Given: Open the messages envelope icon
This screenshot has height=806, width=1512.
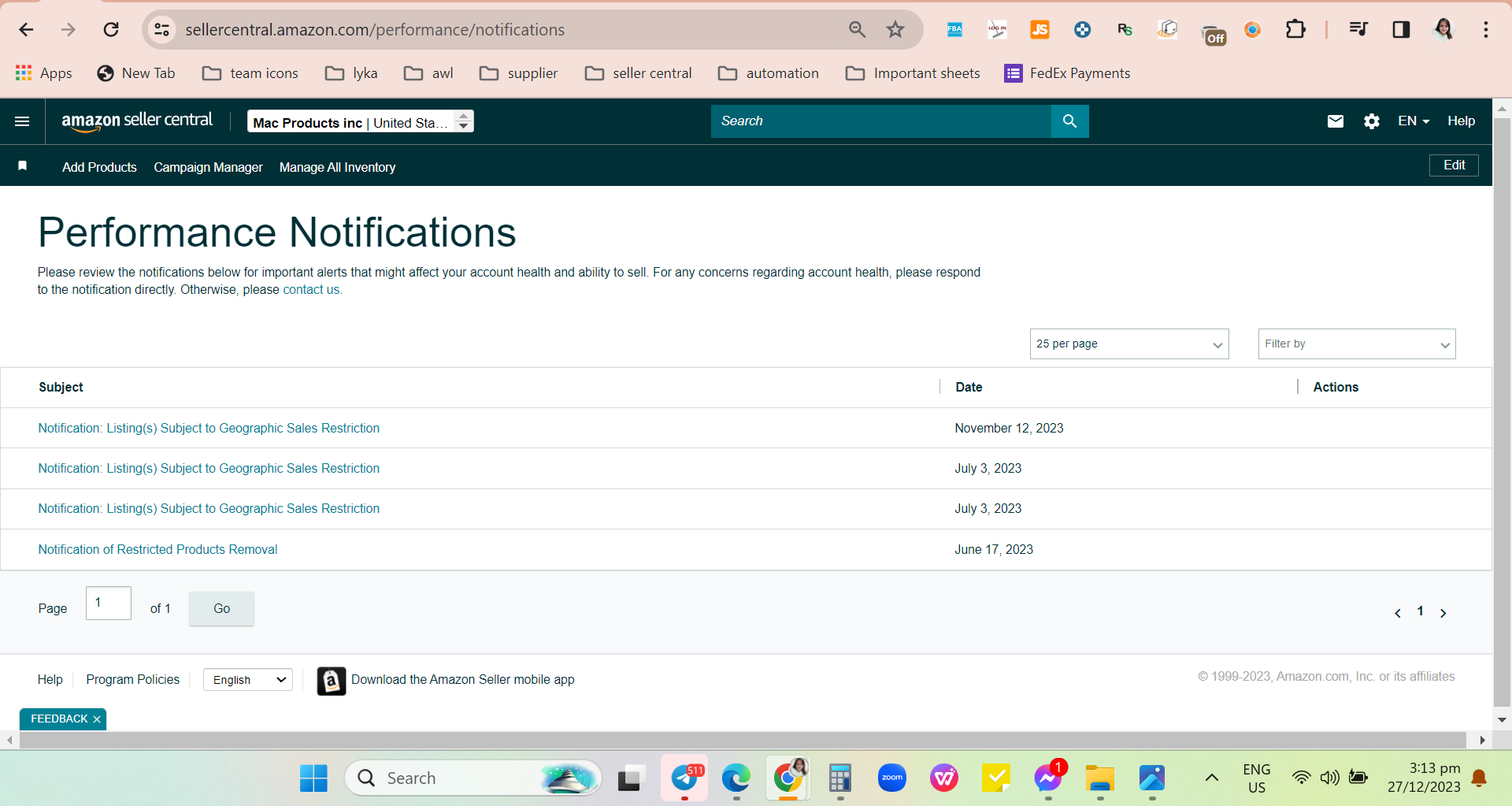Looking at the screenshot, I should click(1335, 121).
